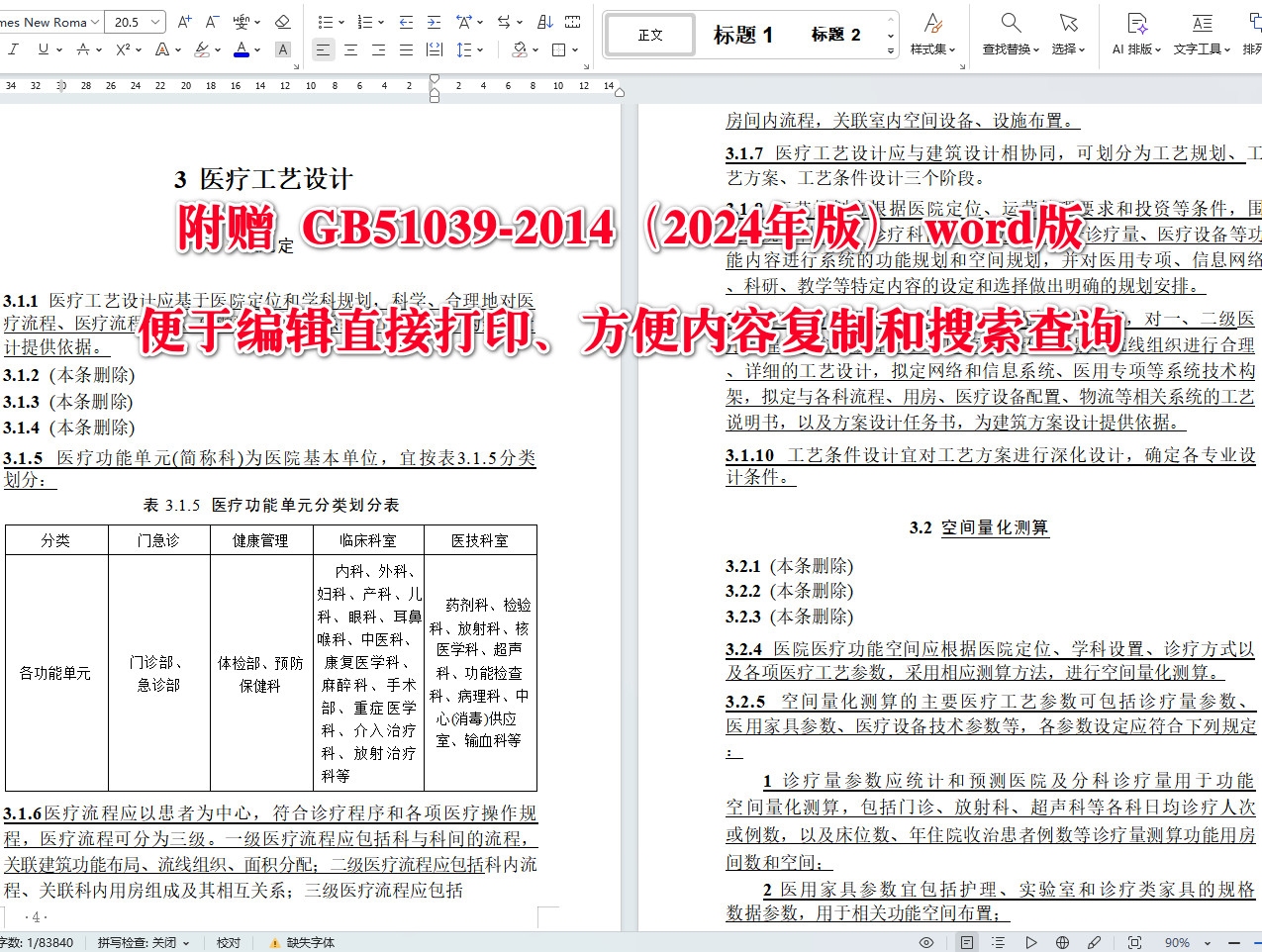Center align text

coord(350,49)
